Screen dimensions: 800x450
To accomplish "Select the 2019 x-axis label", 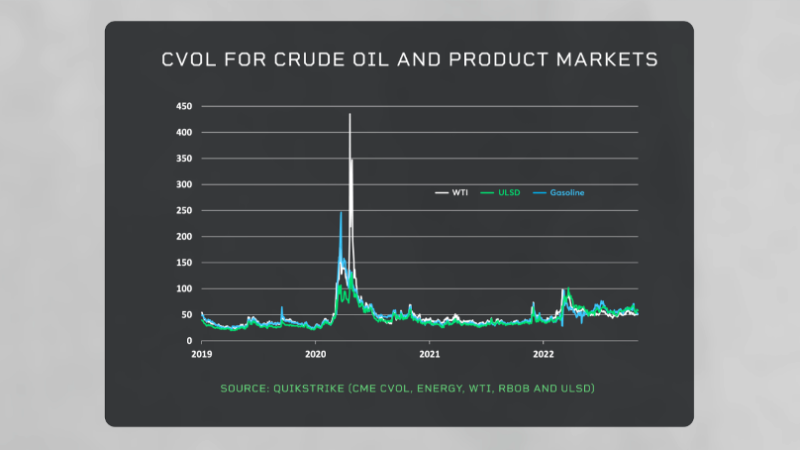I will coord(202,354).
